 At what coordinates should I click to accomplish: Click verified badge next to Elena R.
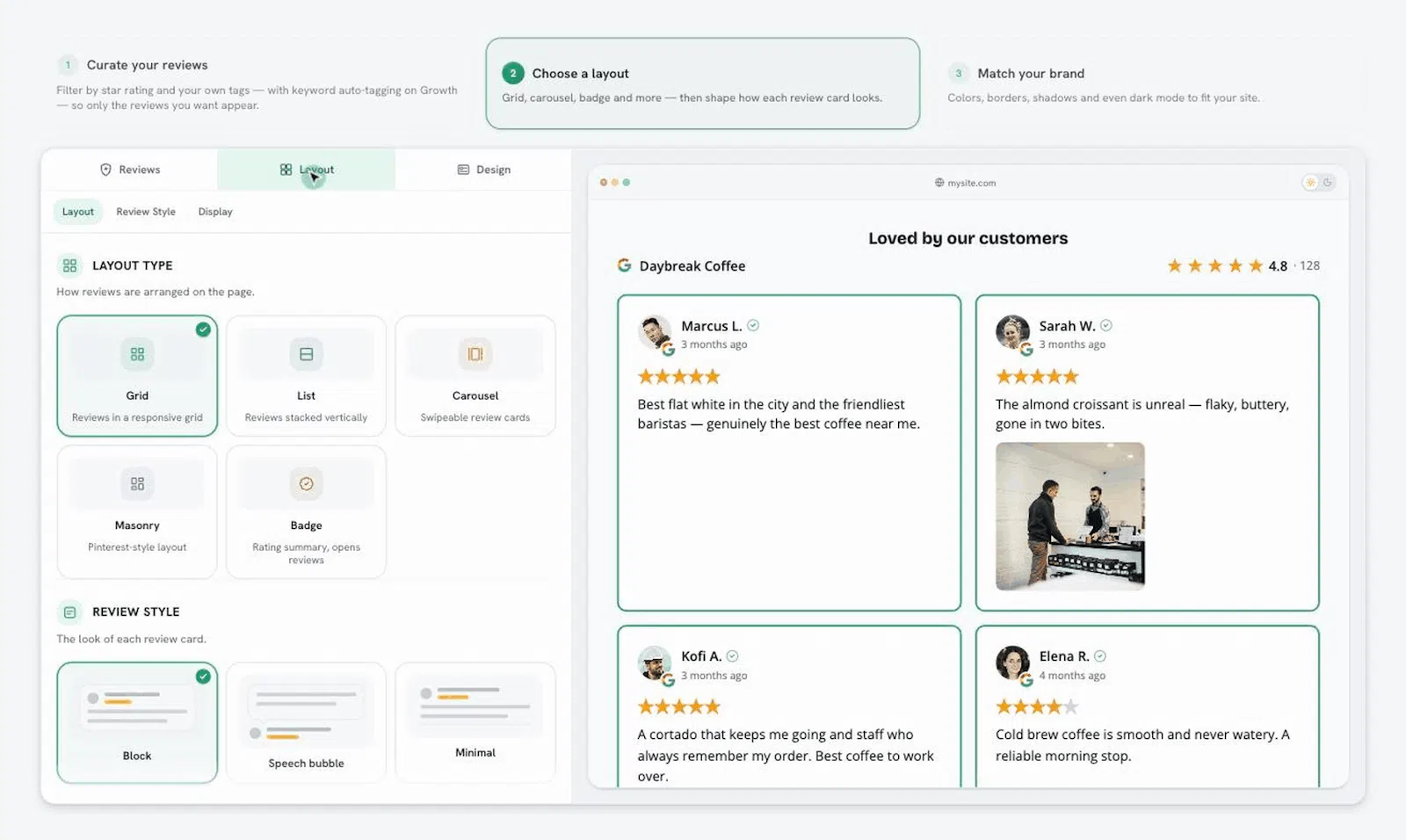click(1100, 656)
